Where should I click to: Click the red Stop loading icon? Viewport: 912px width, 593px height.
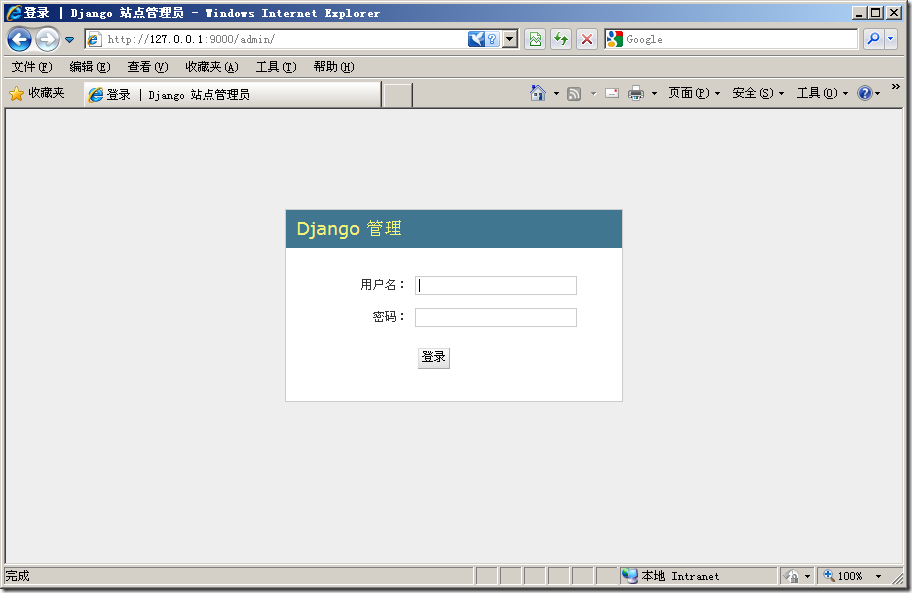tap(585, 39)
